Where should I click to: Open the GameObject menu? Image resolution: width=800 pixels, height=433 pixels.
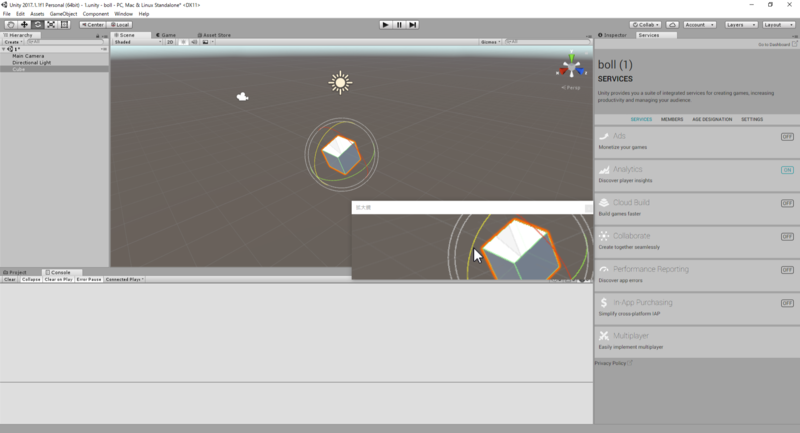[63, 14]
